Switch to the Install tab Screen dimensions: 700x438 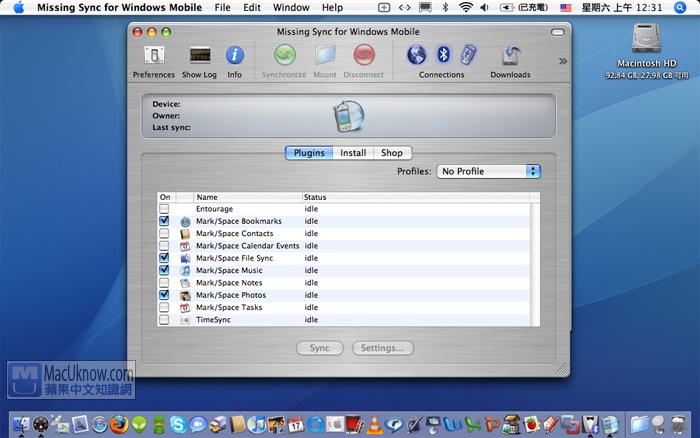click(353, 153)
